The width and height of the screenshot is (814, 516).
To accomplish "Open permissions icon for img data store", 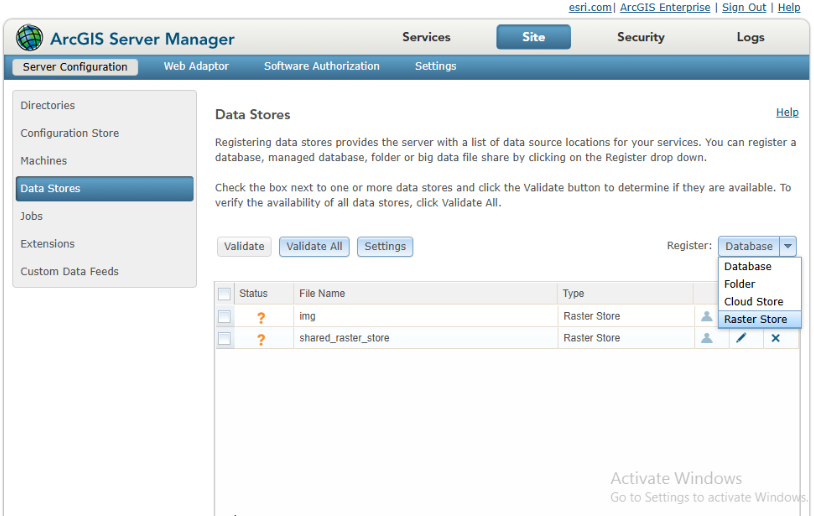I will (x=707, y=316).
